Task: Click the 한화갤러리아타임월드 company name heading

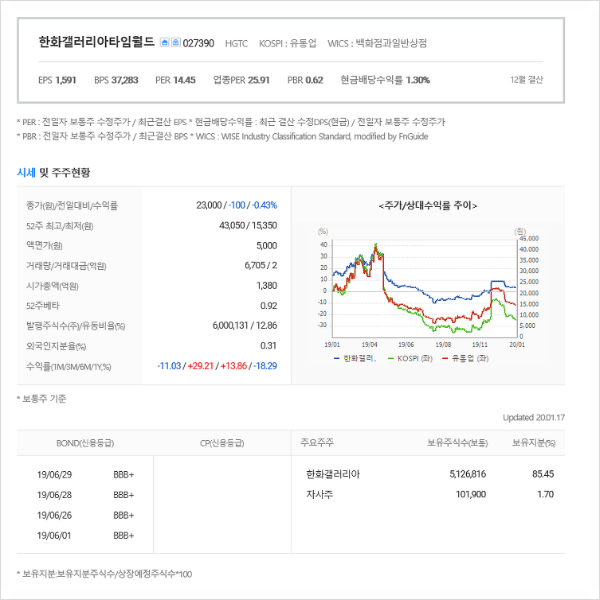Action: 96,41
